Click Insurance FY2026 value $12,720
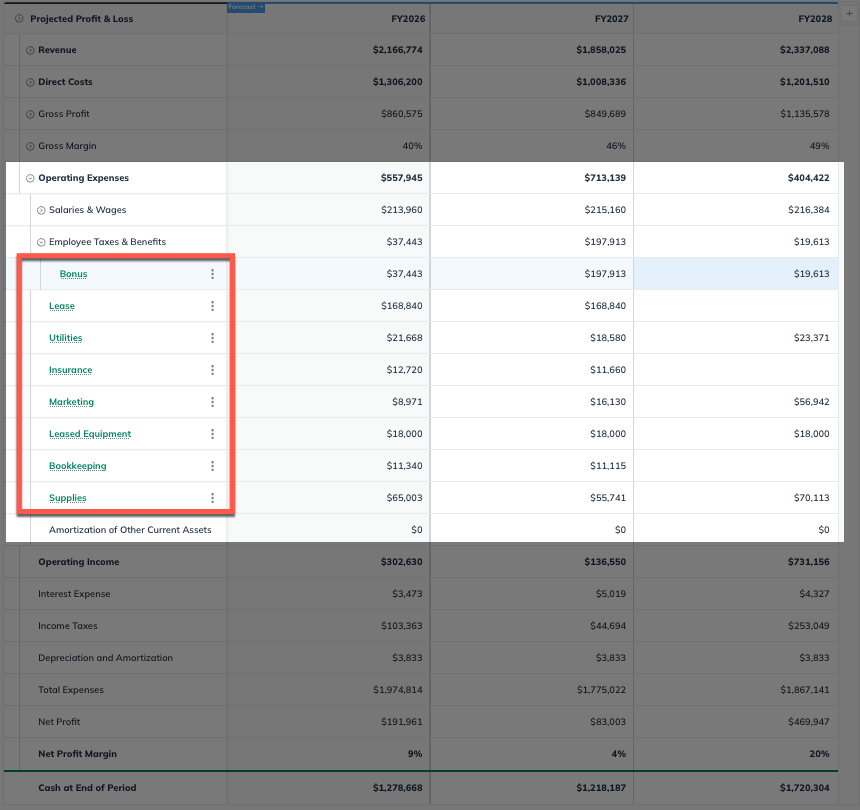 pos(404,370)
